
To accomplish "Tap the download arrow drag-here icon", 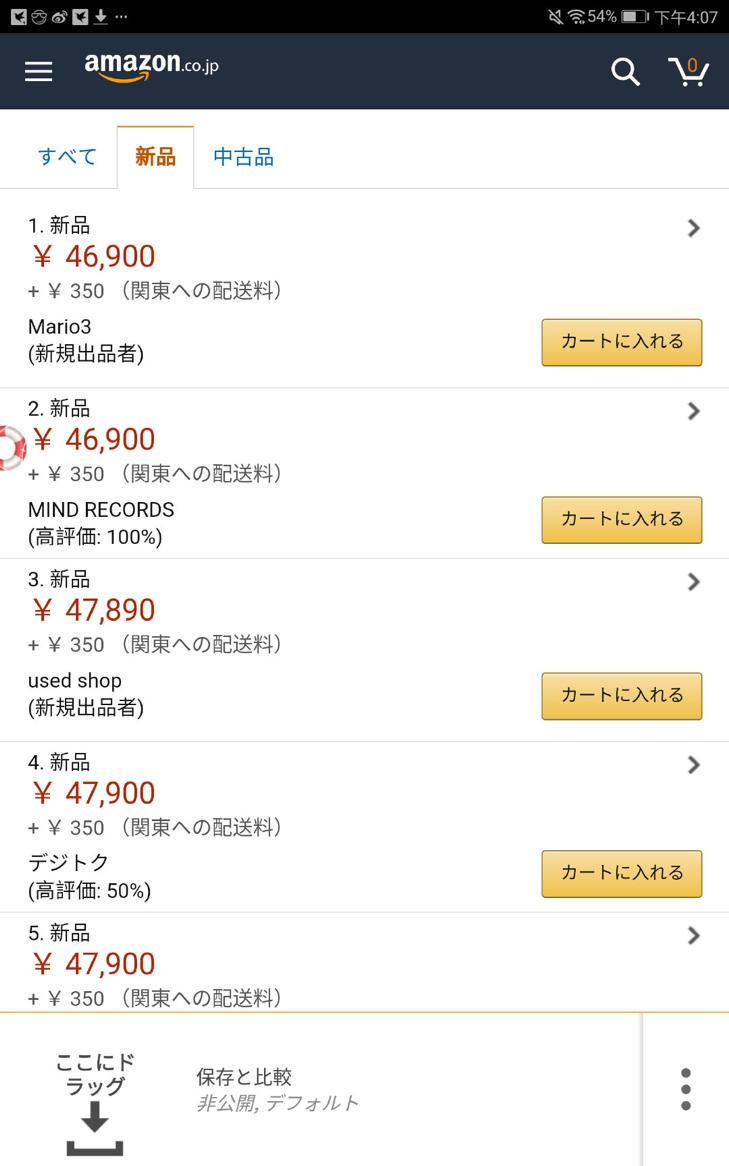I will [x=94, y=1128].
